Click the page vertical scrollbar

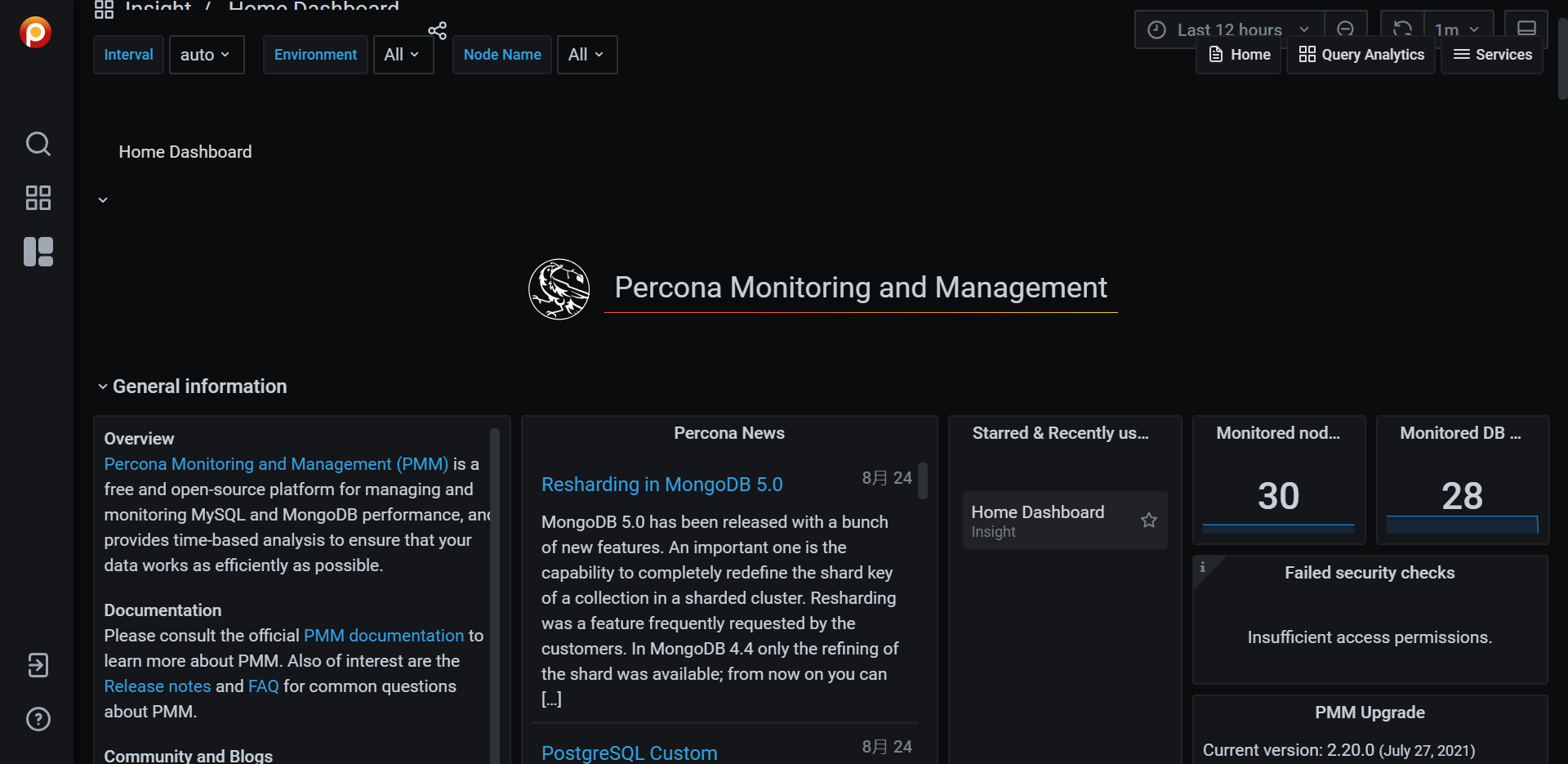point(1562,59)
